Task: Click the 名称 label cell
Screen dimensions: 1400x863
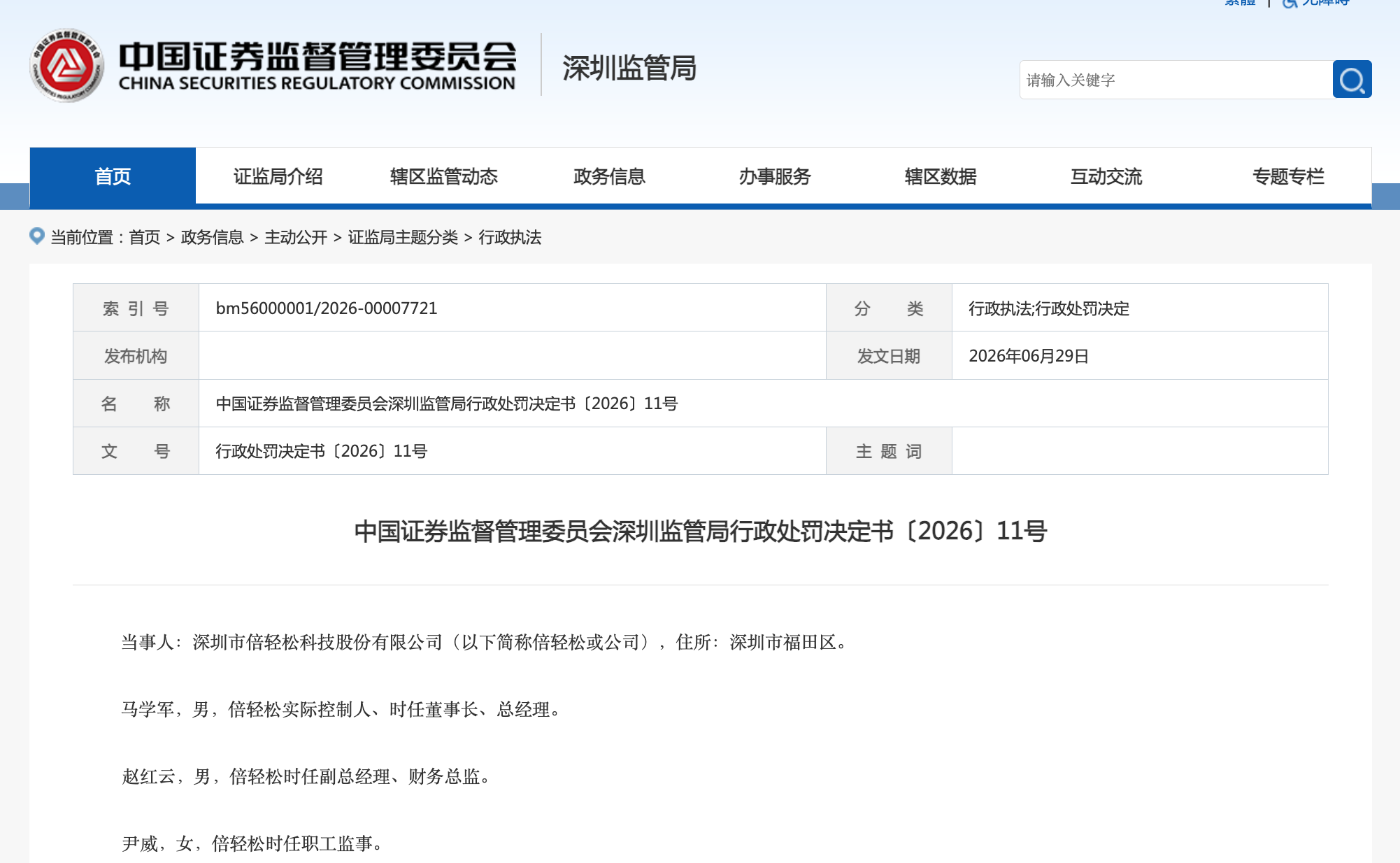Action: tap(136, 403)
